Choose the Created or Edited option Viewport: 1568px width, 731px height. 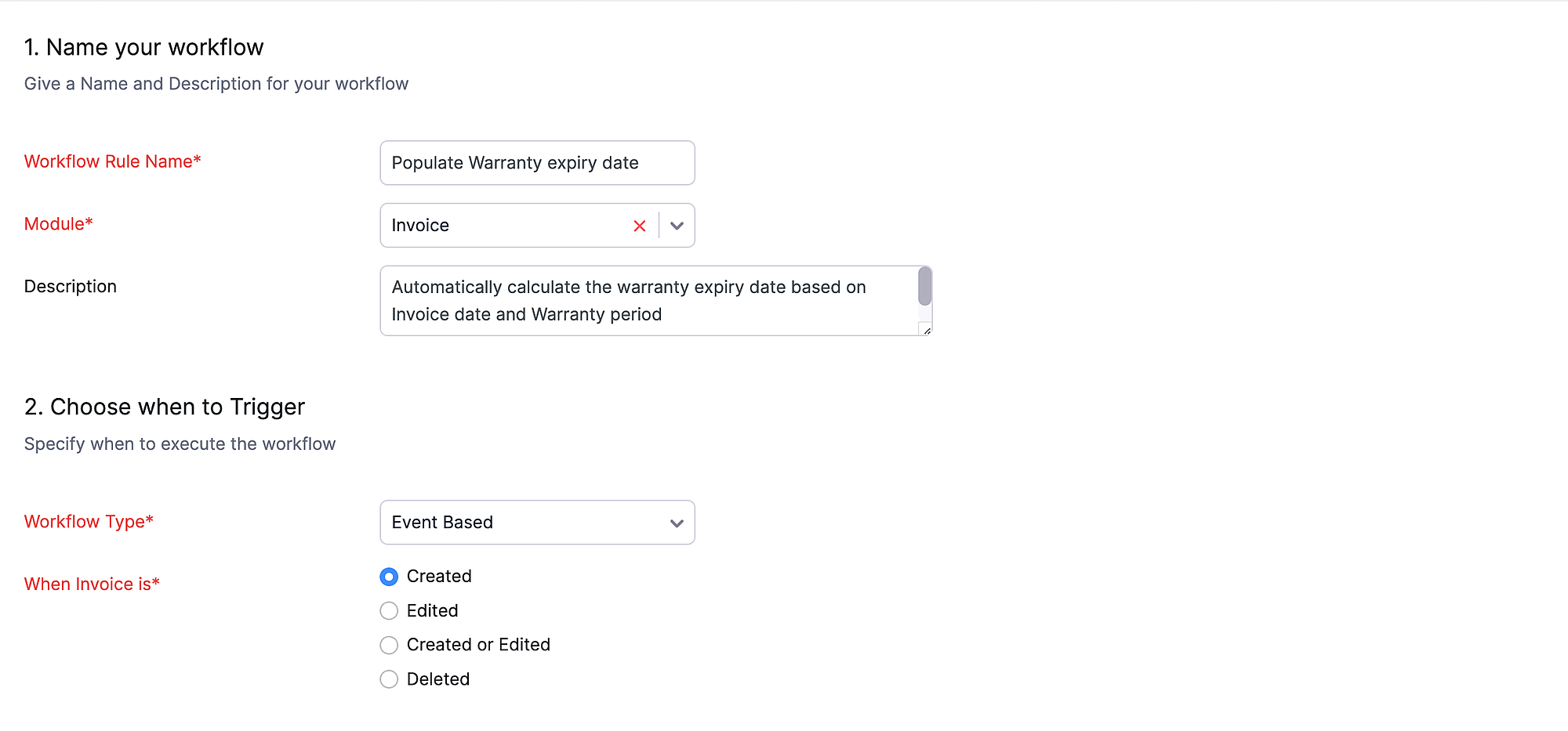tap(389, 645)
